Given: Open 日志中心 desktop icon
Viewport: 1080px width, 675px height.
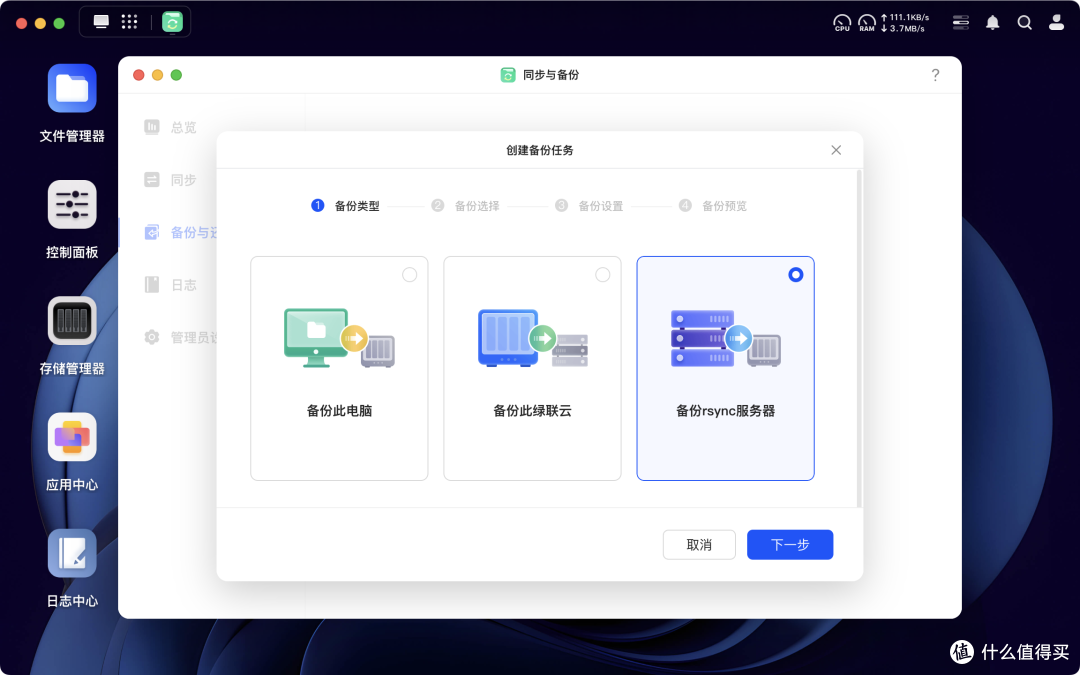Looking at the screenshot, I should tap(72, 553).
